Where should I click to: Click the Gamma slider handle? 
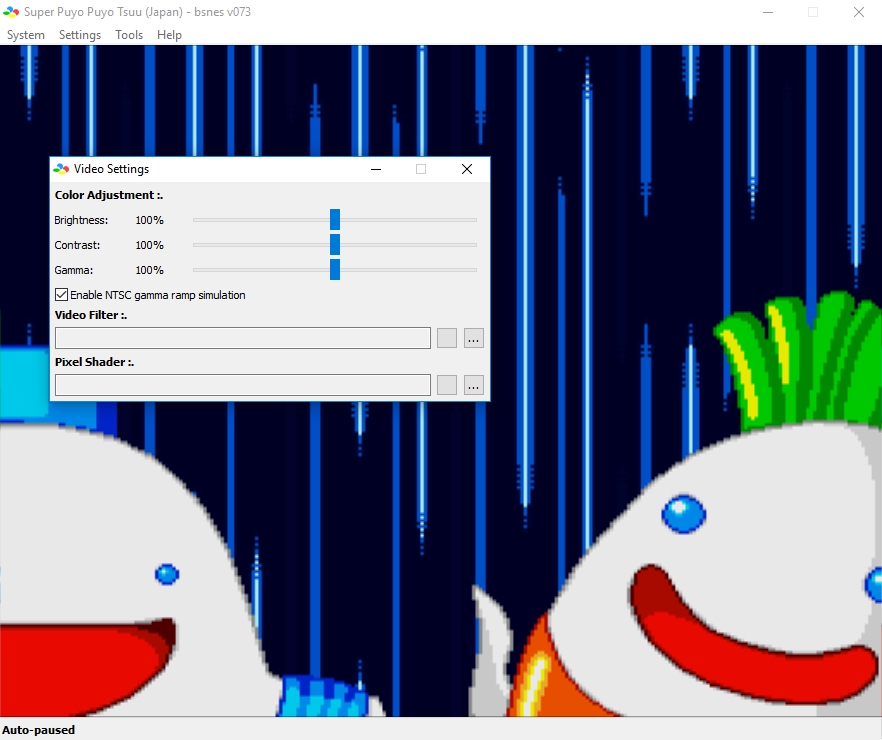tap(335, 269)
